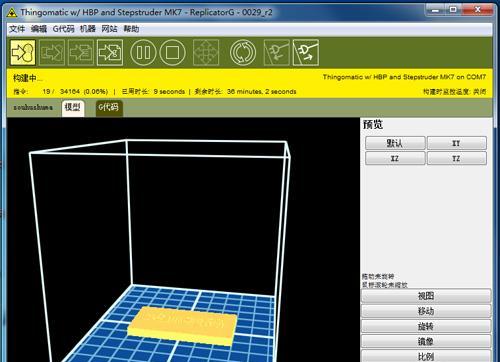Screen dimensions: 500x362
Task: Open the 编辑 menu
Action: point(39,29)
